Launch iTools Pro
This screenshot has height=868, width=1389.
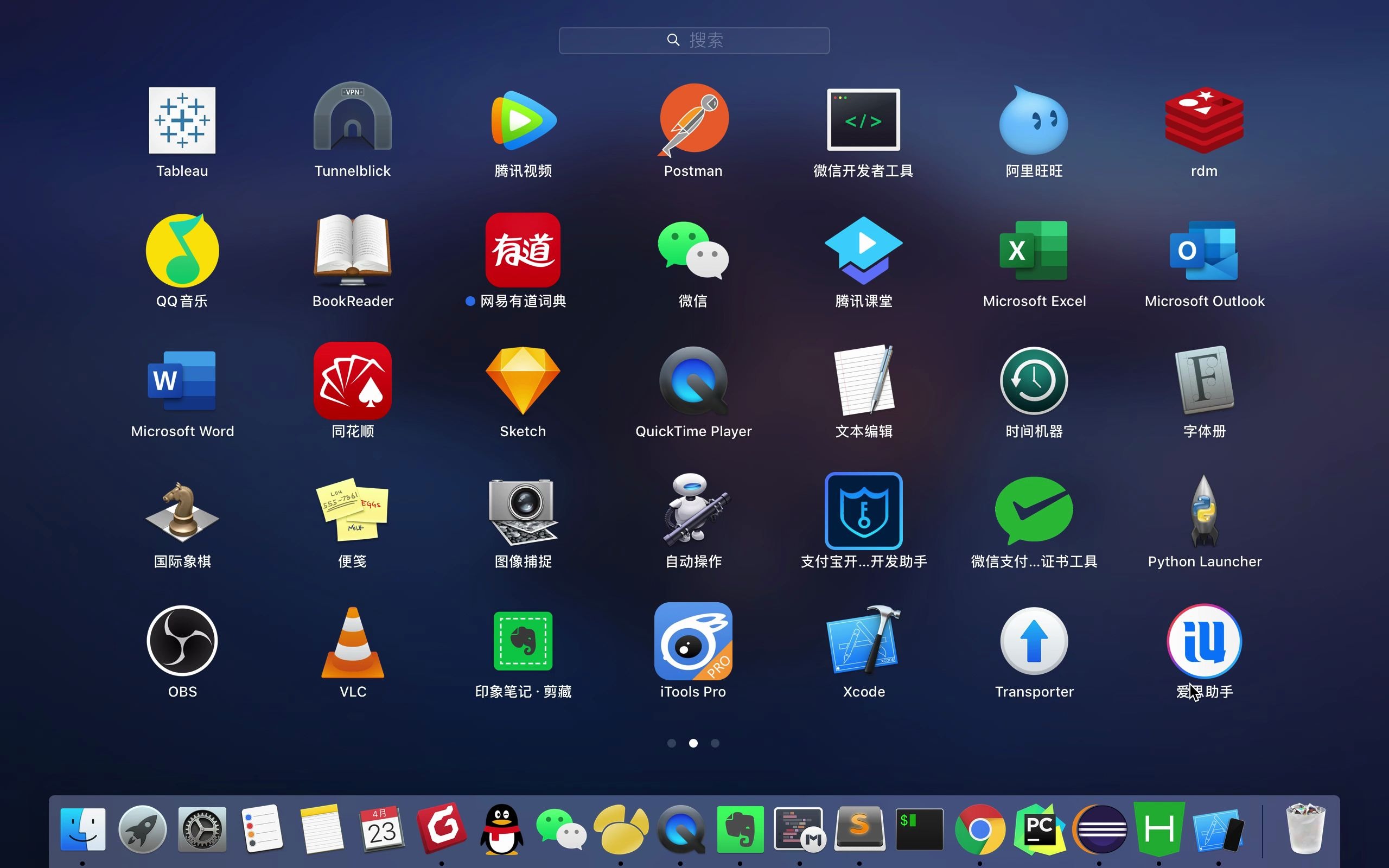(693, 641)
